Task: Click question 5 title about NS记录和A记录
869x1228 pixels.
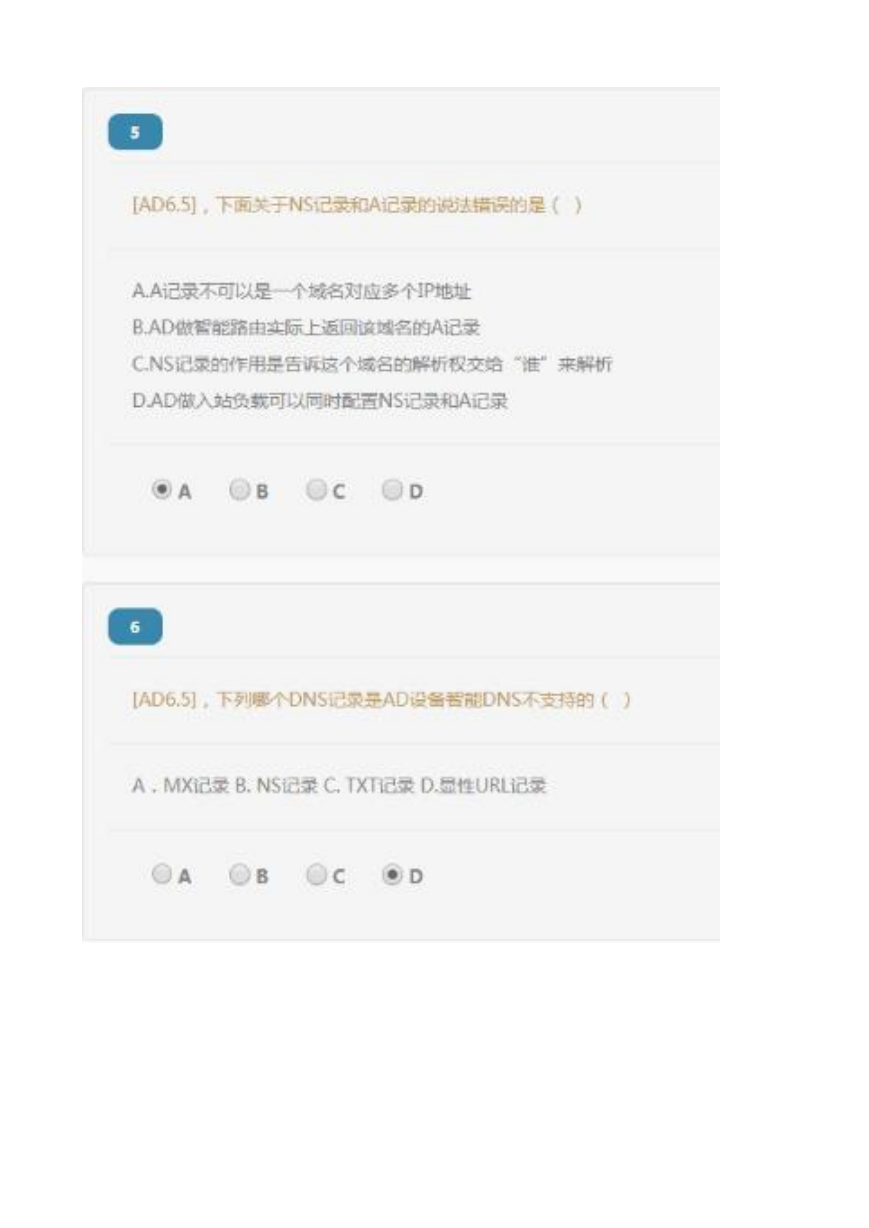Action: click(357, 205)
